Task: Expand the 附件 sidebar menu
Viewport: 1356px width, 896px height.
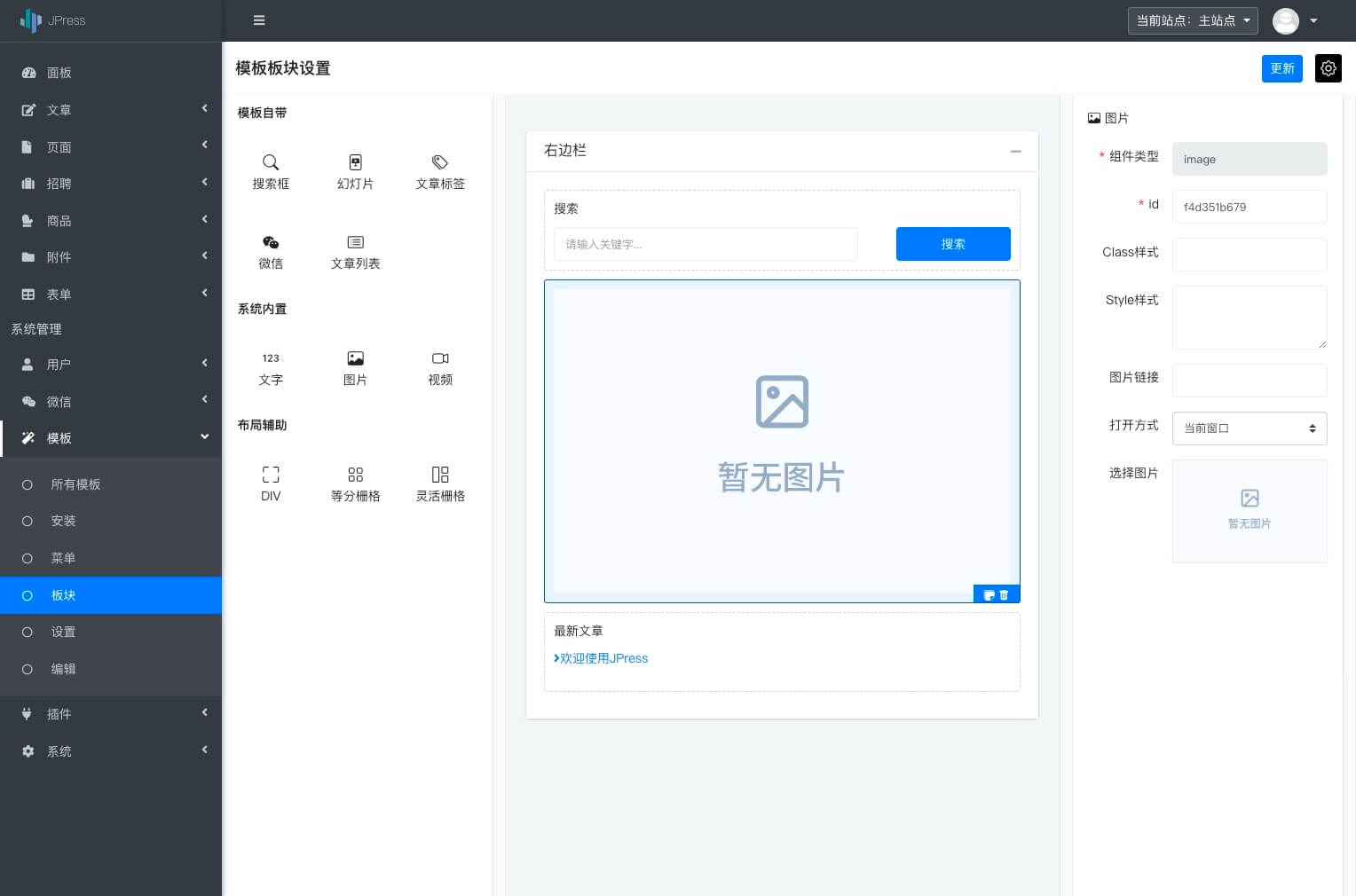Action: [111, 257]
